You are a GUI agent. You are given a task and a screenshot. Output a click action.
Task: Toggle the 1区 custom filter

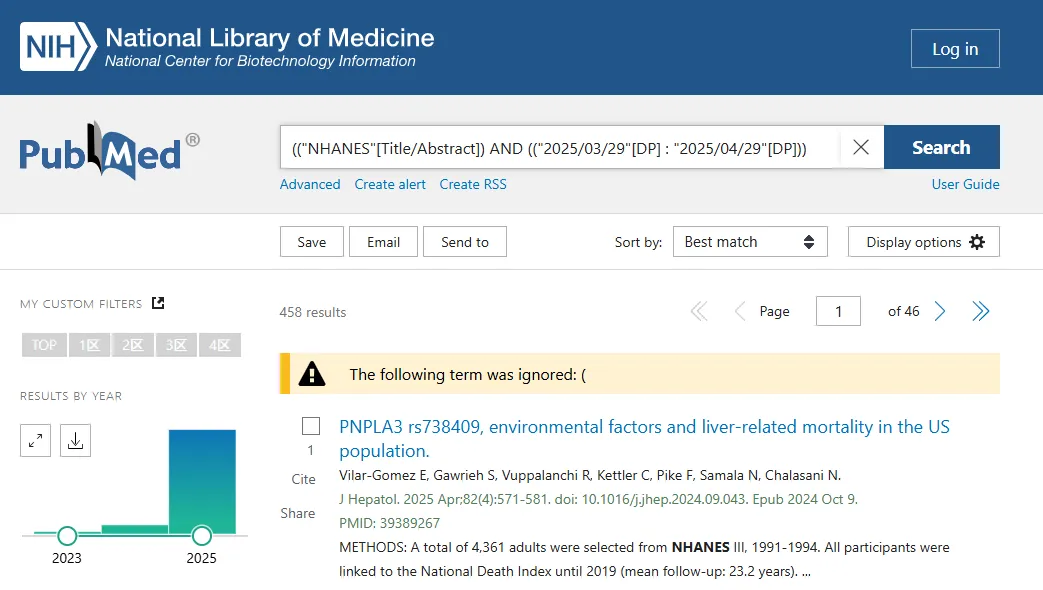coord(89,345)
